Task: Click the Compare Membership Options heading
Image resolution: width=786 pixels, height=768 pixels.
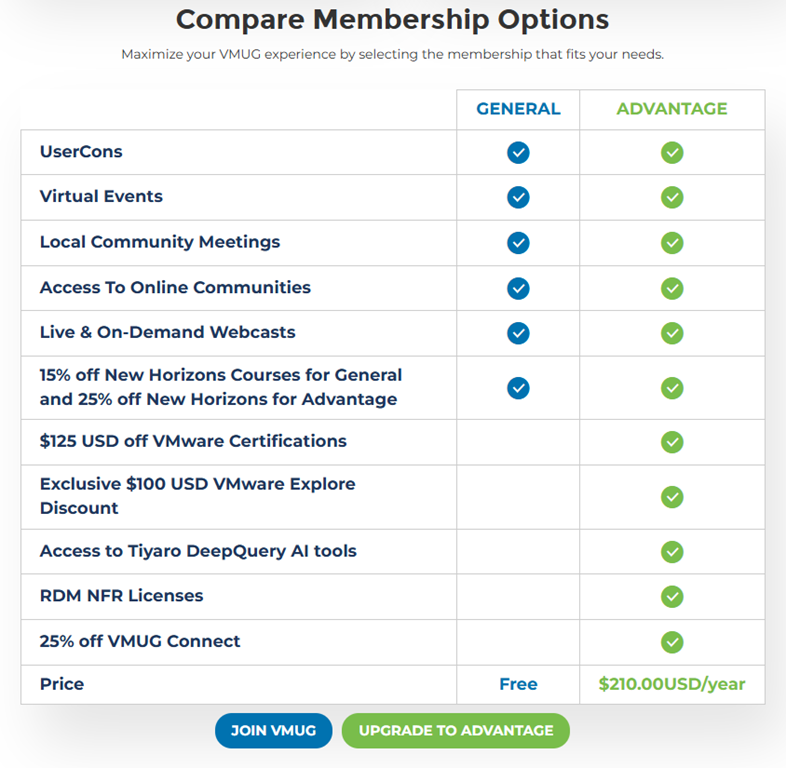Action: click(x=392, y=20)
